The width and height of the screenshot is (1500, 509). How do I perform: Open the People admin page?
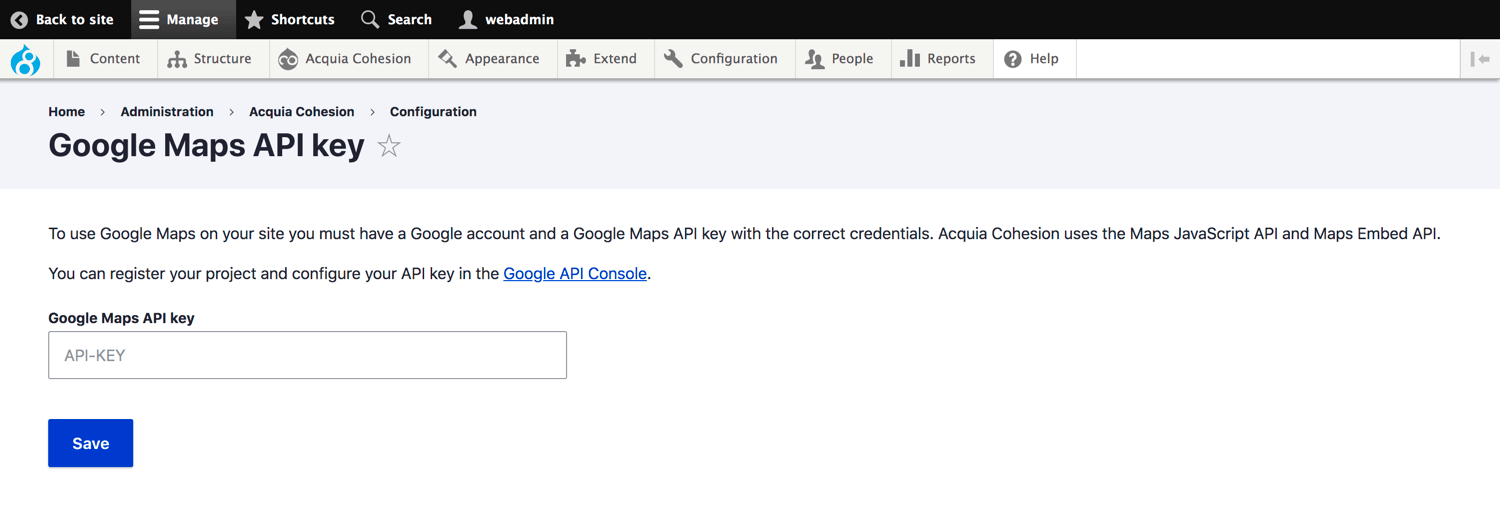840,59
